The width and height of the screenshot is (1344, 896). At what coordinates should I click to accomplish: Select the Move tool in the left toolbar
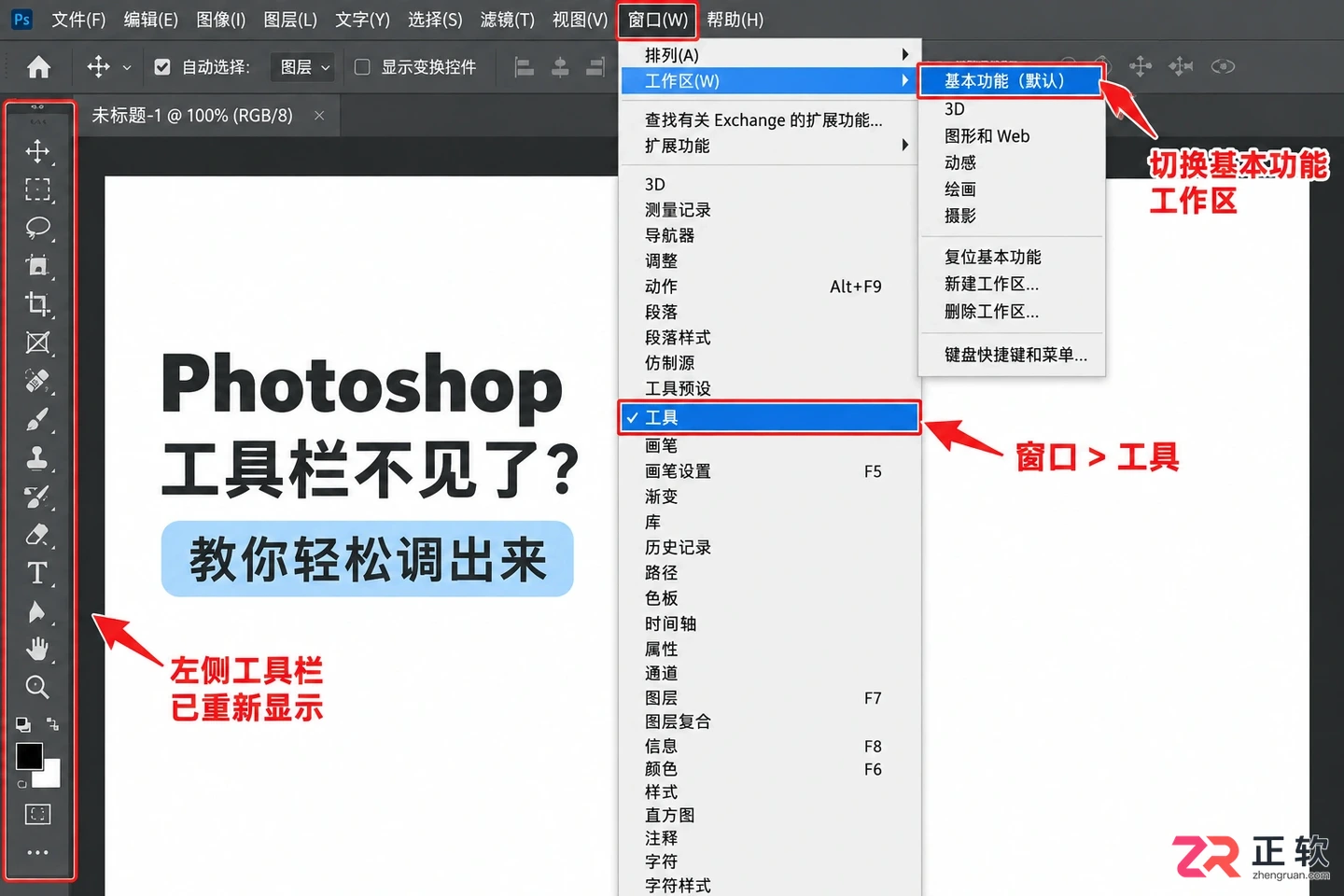(x=37, y=151)
